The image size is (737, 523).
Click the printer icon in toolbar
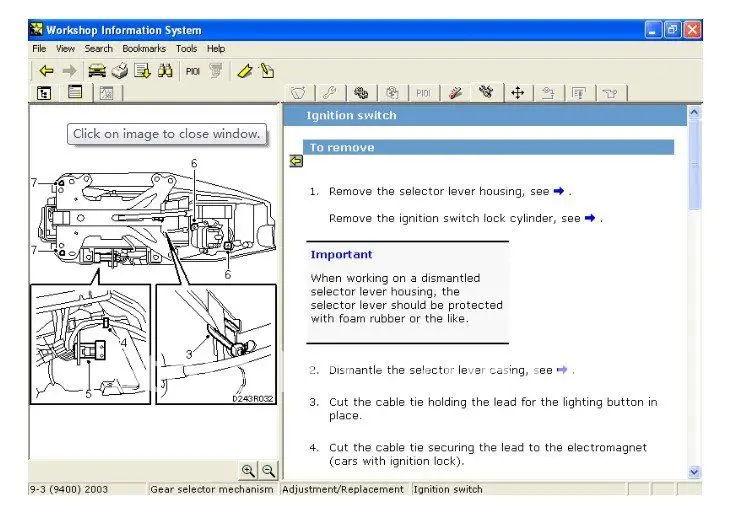coord(120,71)
